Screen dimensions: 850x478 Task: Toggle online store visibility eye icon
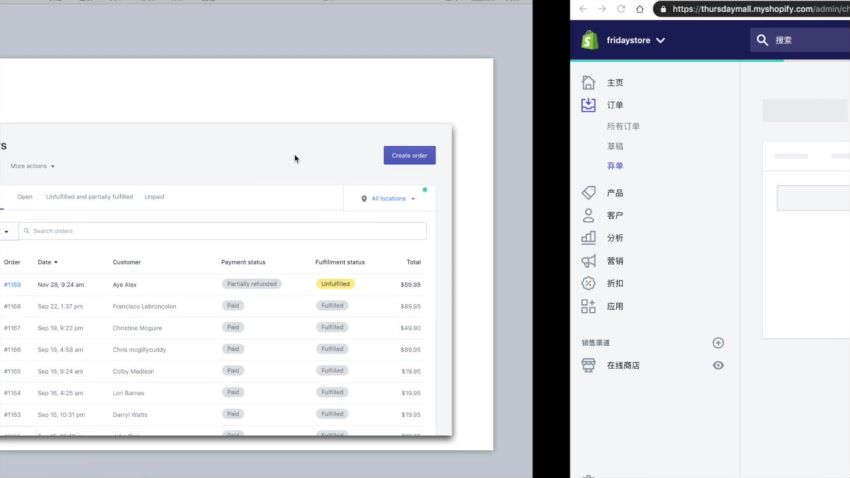[718, 366]
